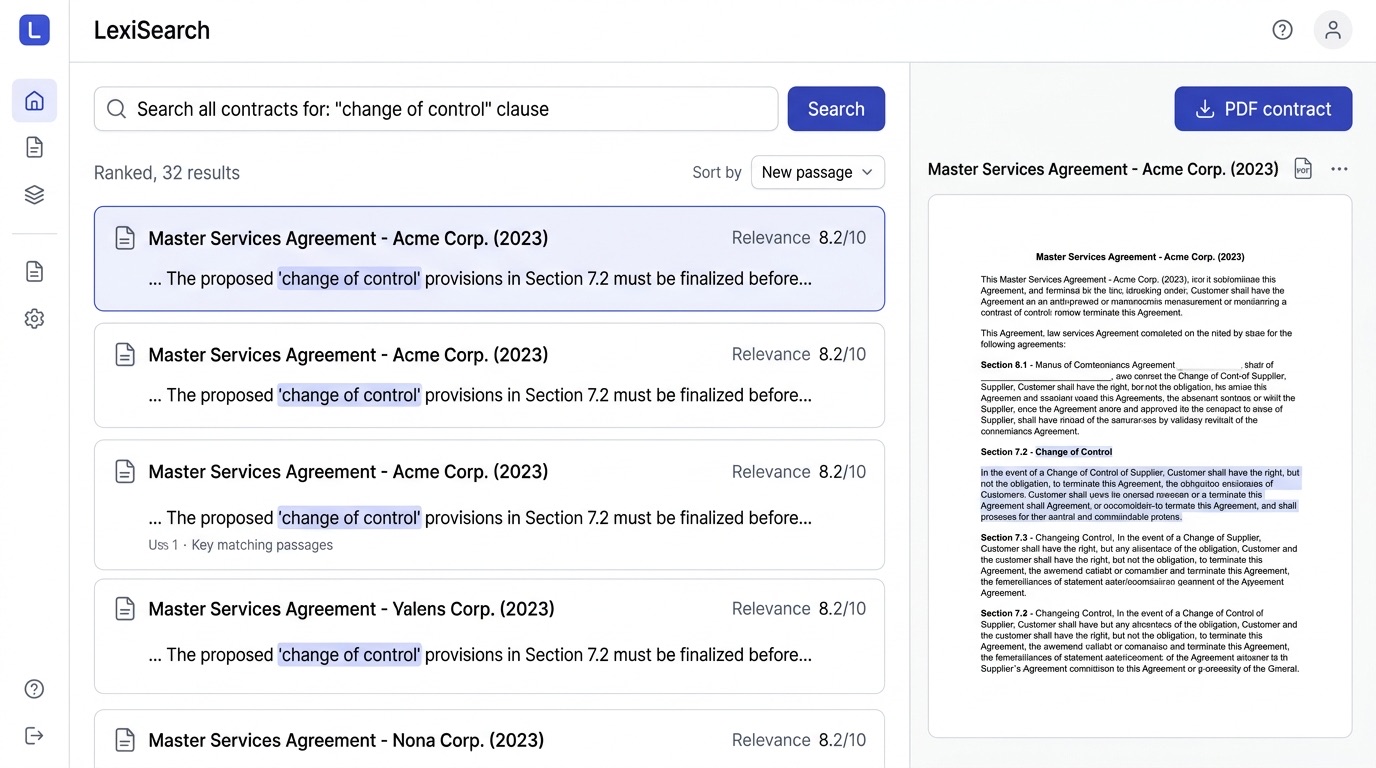The image size is (1376, 768).
Task: Click the 'Sort by' label
Action: [x=717, y=172]
